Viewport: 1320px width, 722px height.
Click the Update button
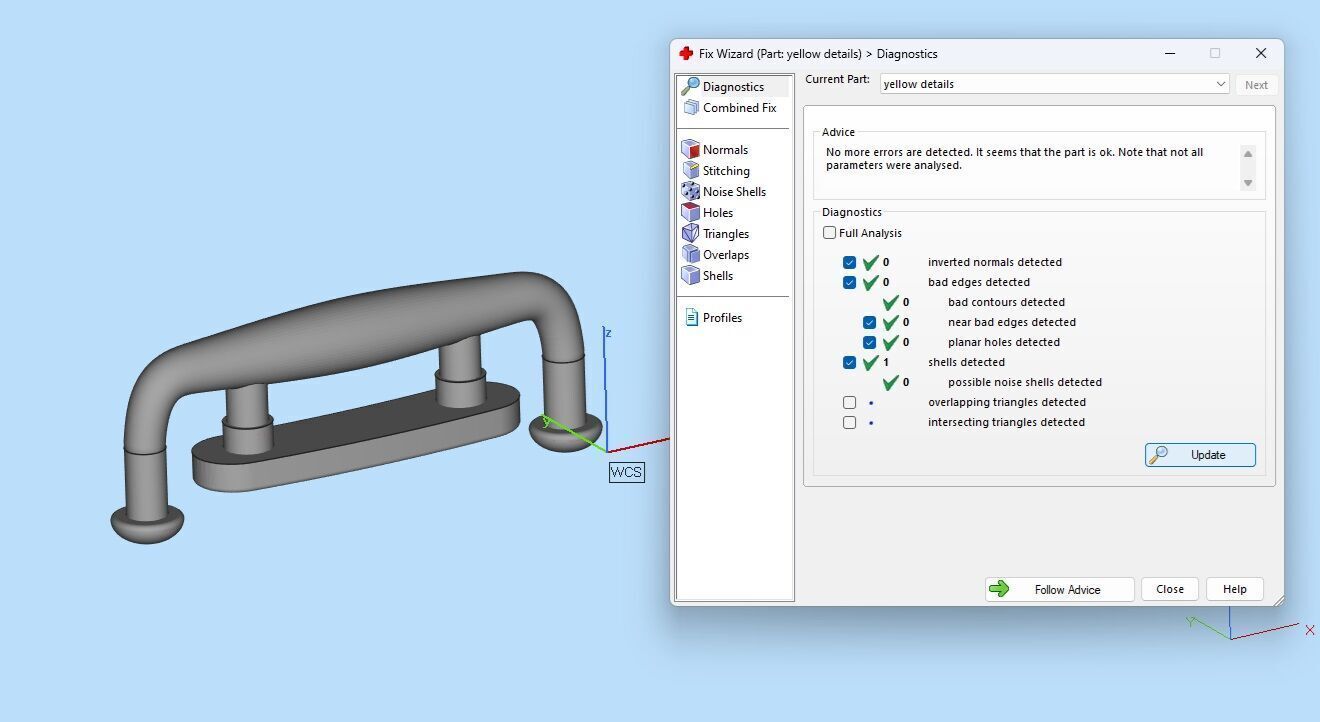click(x=1200, y=455)
